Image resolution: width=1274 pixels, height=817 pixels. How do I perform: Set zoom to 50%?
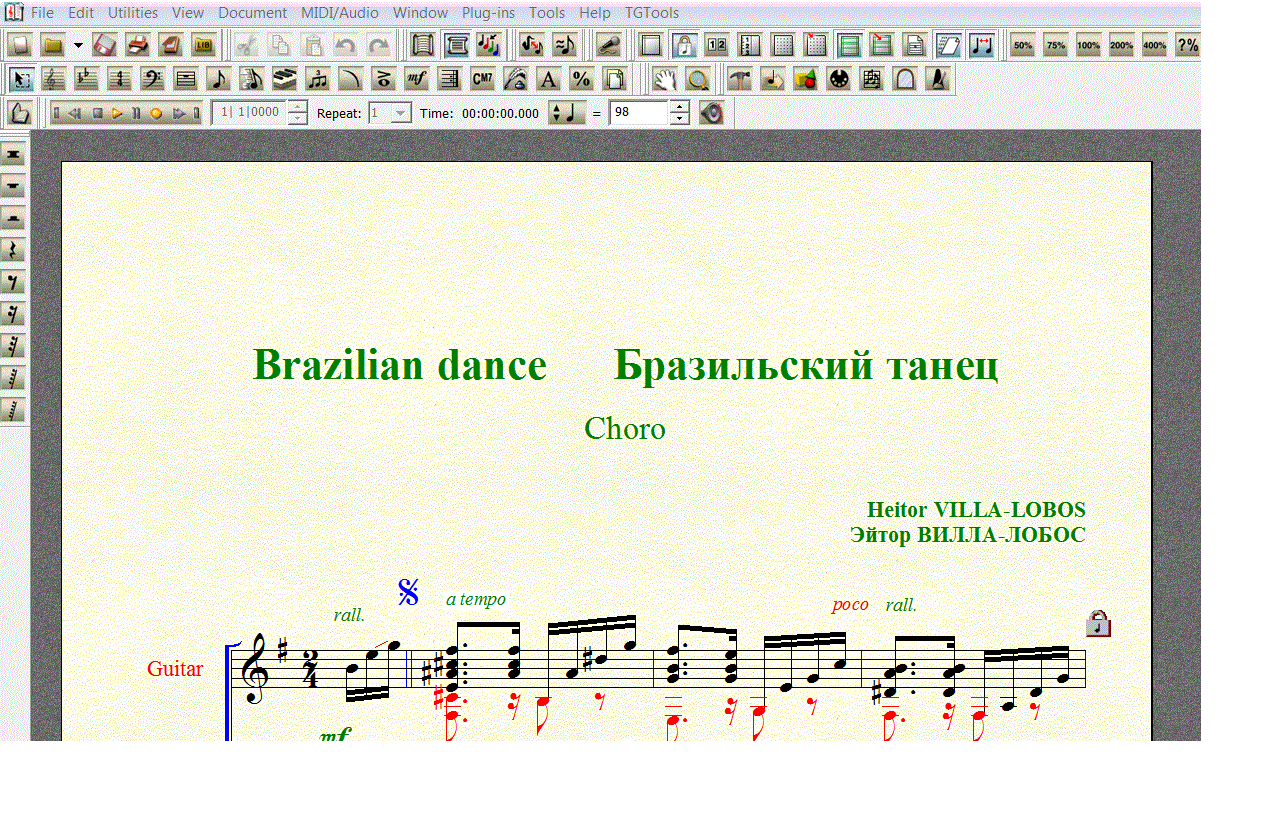(1022, 45)
